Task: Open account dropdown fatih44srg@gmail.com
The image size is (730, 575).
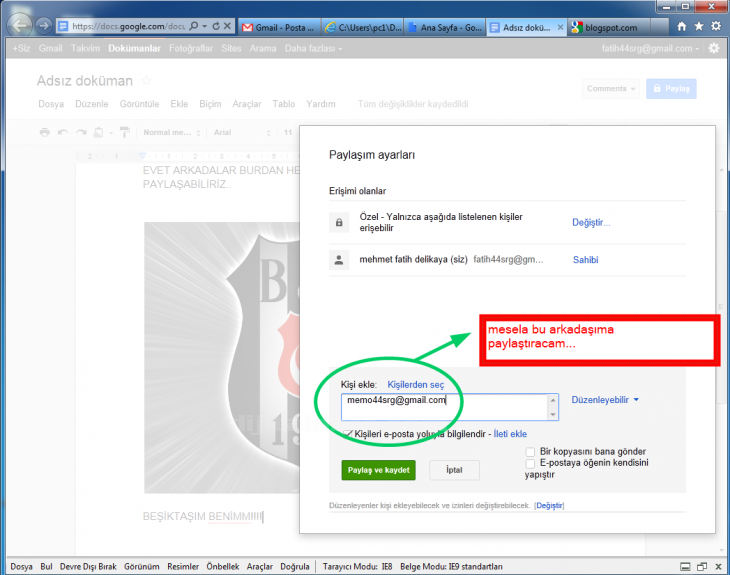Action: tap(650, 48)
